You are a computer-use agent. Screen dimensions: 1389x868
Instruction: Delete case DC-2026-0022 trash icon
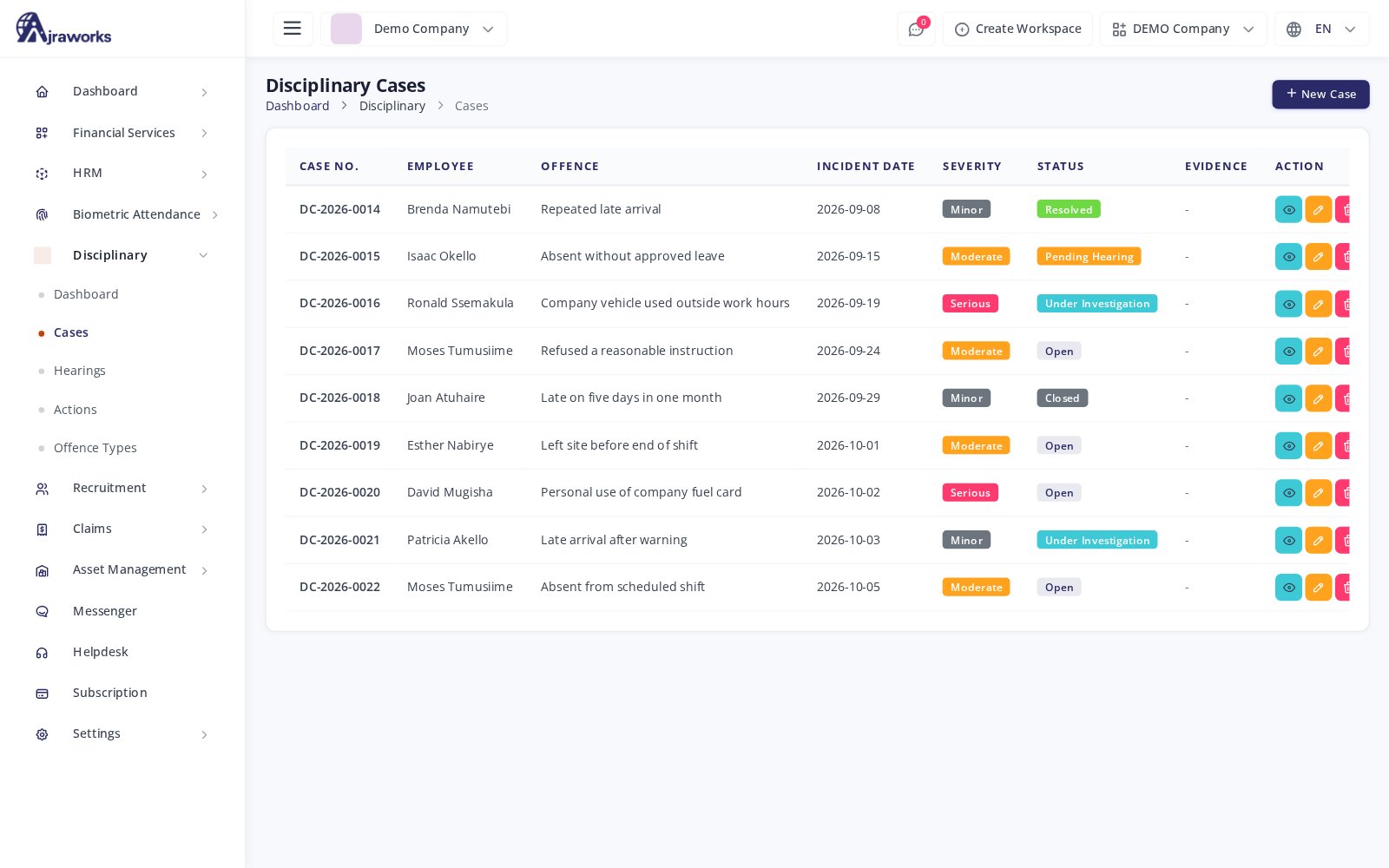tap(1343, 588)
